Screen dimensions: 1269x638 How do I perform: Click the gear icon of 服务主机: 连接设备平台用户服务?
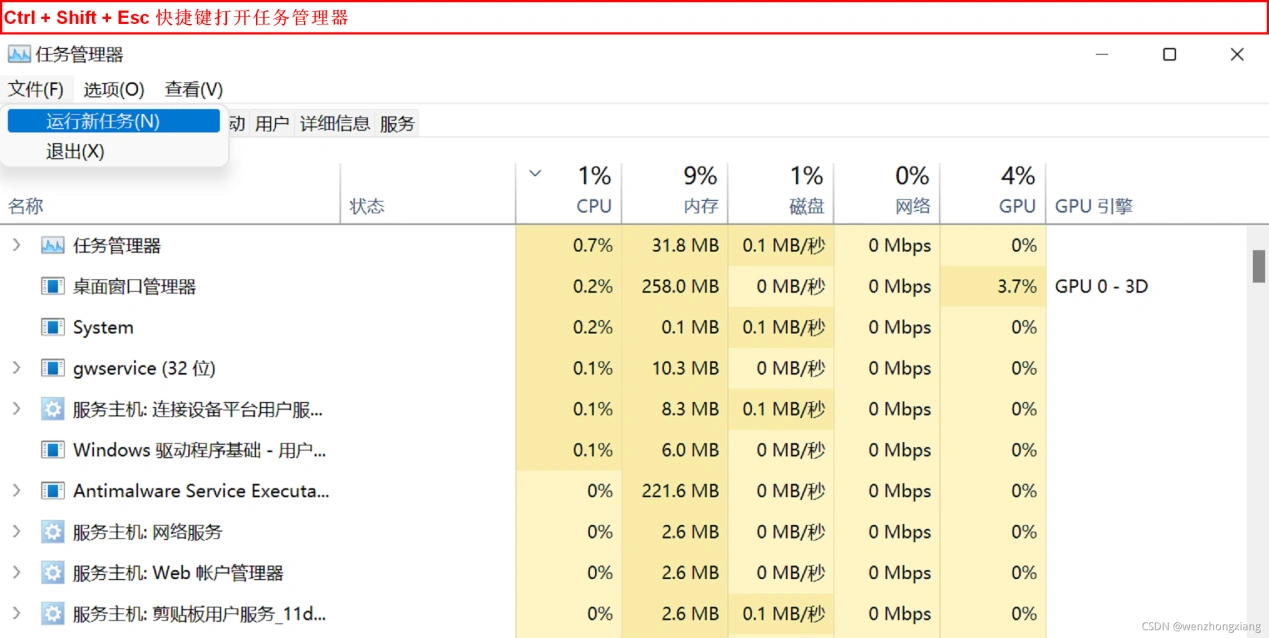click(x=52, y=409)
